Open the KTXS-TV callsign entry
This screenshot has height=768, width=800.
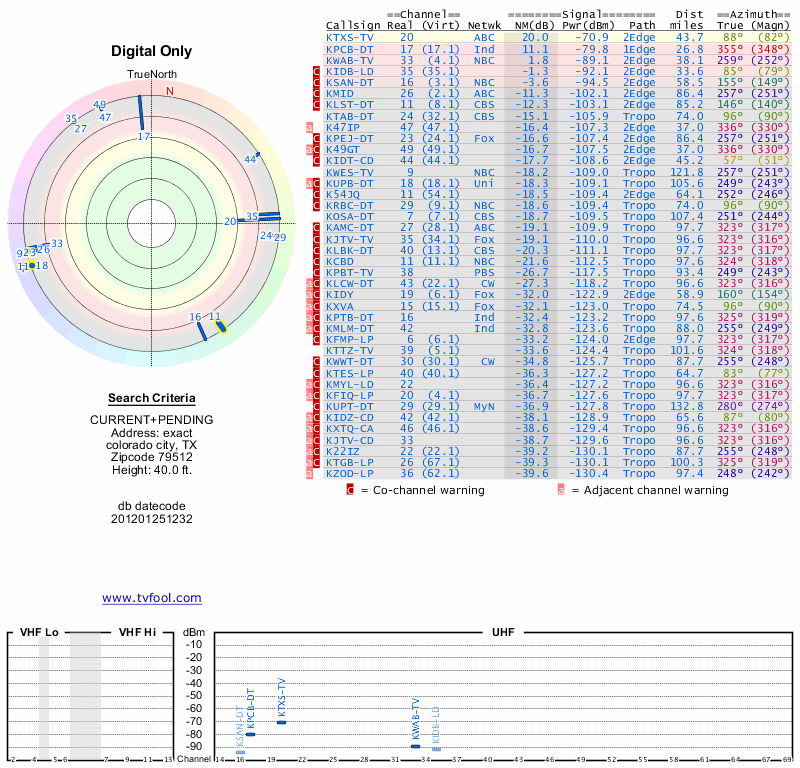(350, 36)
